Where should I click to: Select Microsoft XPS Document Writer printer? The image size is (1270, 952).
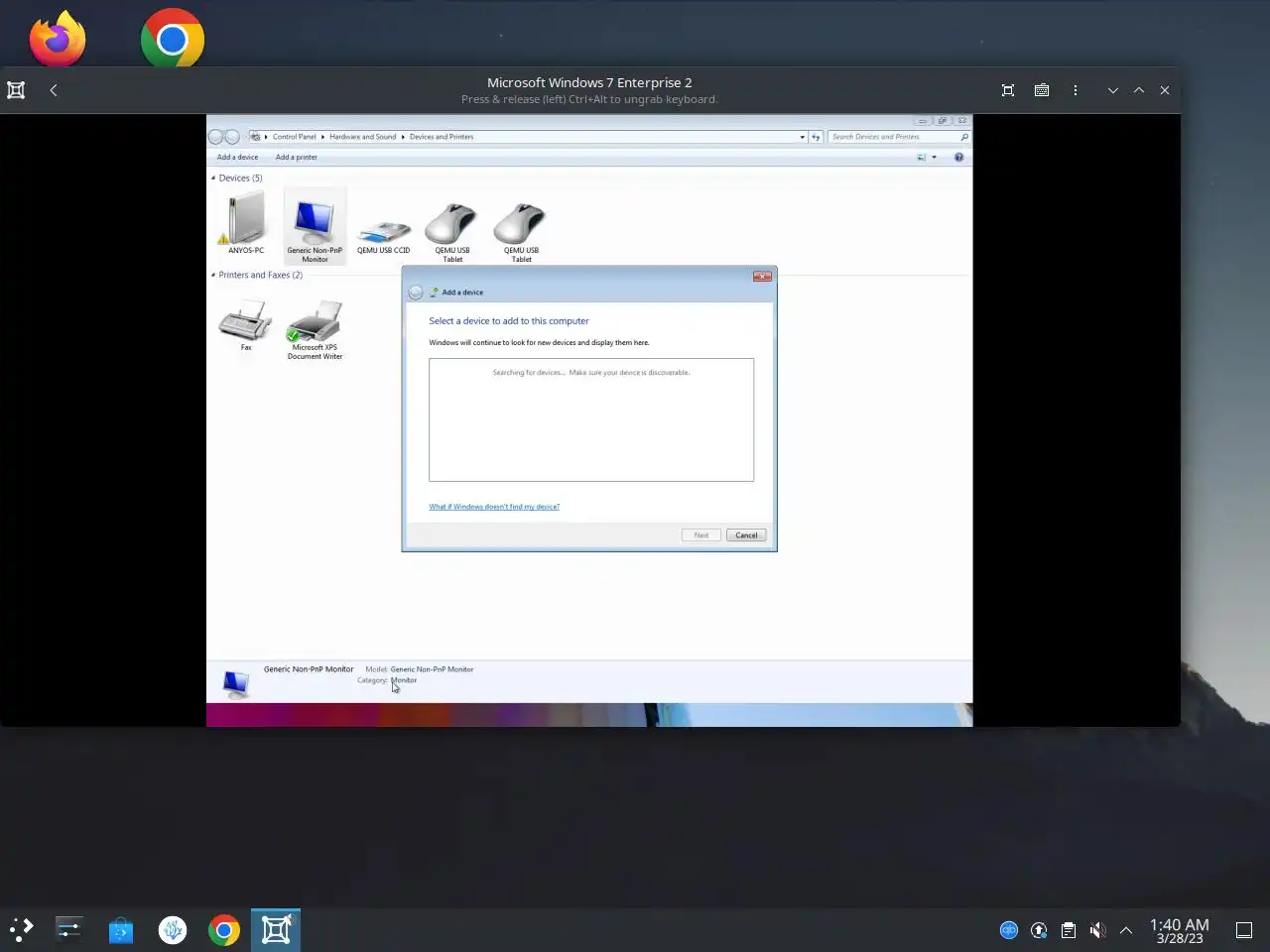pyautogui.click(x=315, y=329)
